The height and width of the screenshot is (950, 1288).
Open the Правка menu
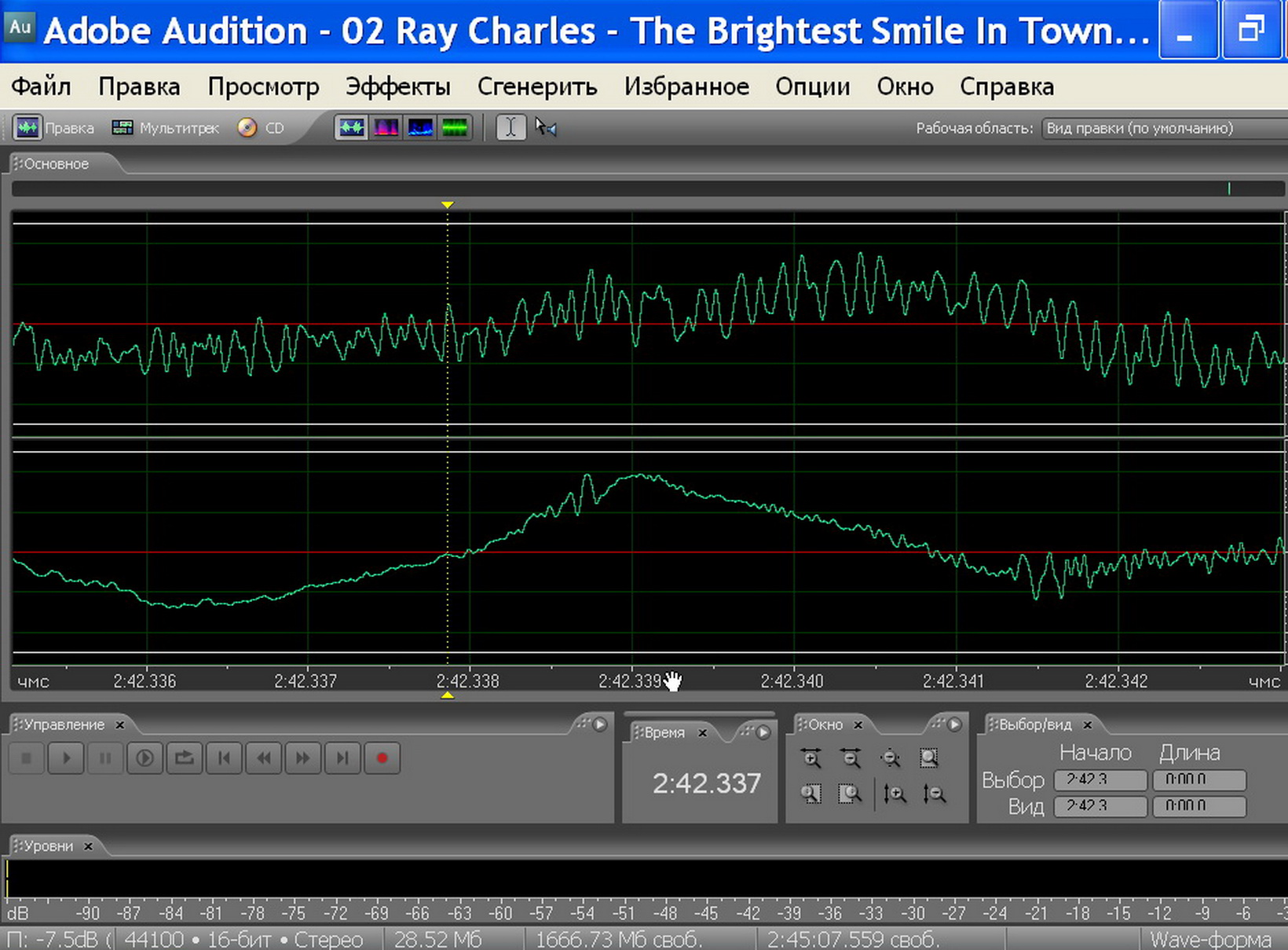tap(139, 86)
